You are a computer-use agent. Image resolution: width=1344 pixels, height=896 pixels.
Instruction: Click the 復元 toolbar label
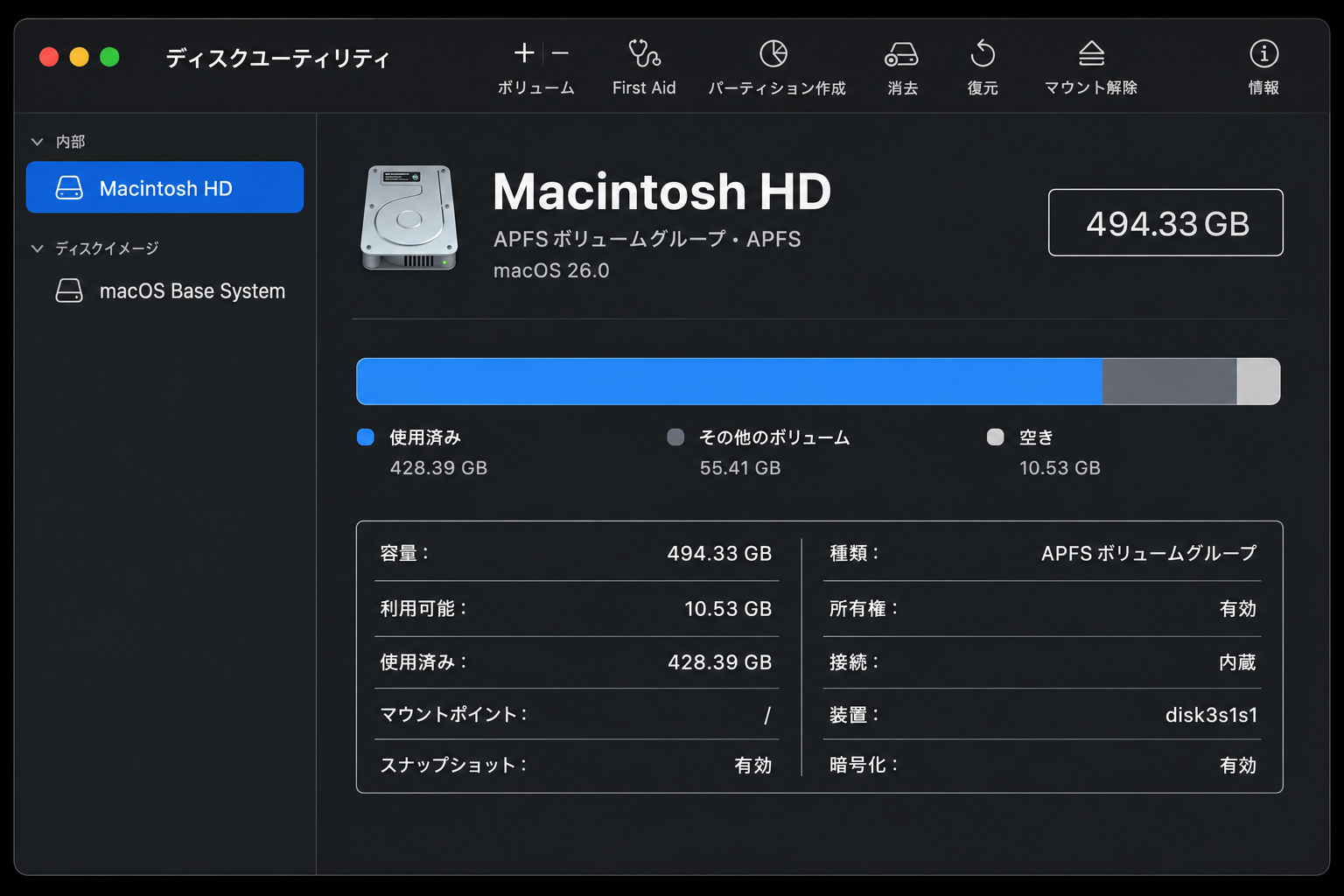(983, 87)
